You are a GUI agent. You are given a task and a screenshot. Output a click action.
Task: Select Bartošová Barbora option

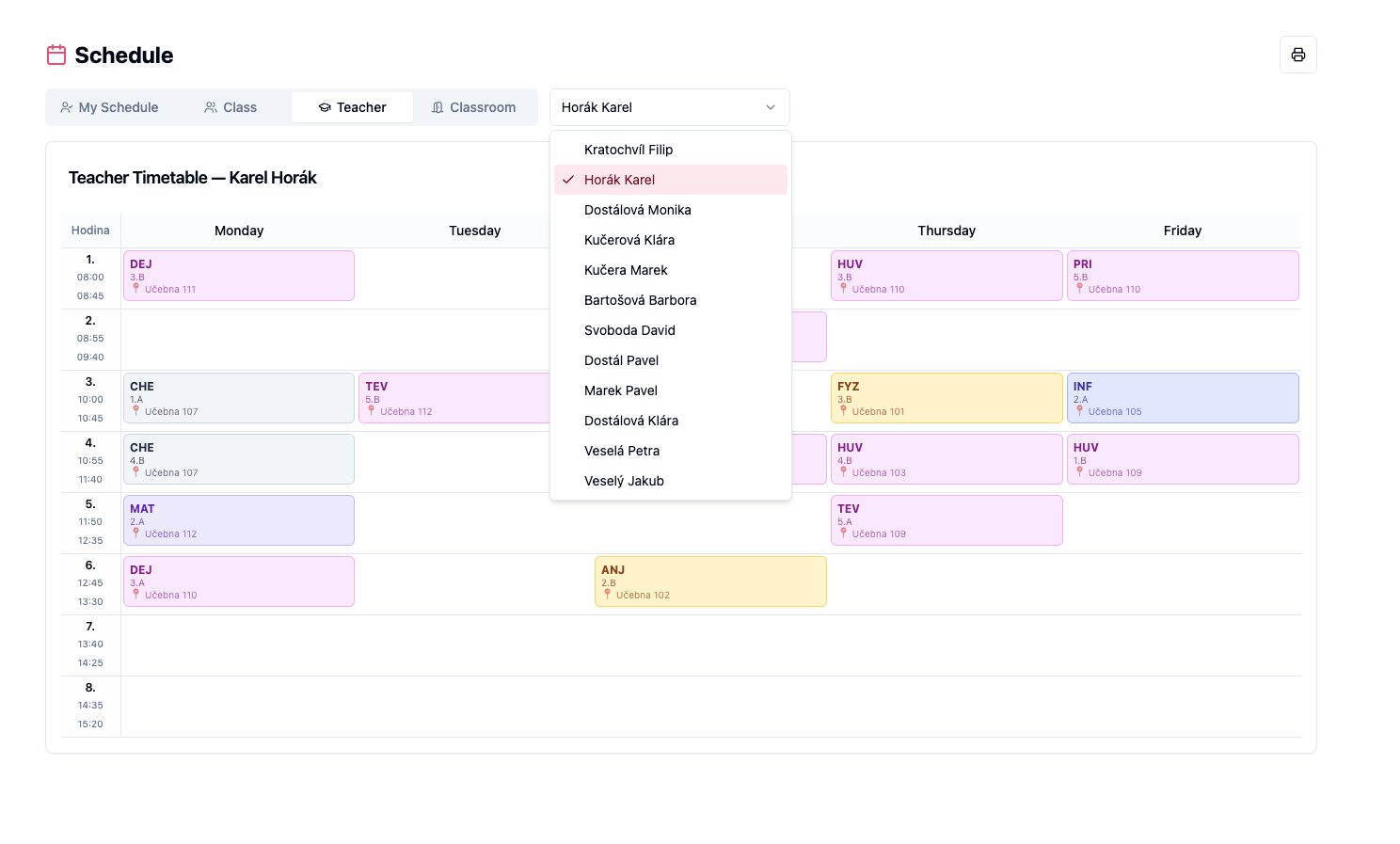tap(671, 300)
